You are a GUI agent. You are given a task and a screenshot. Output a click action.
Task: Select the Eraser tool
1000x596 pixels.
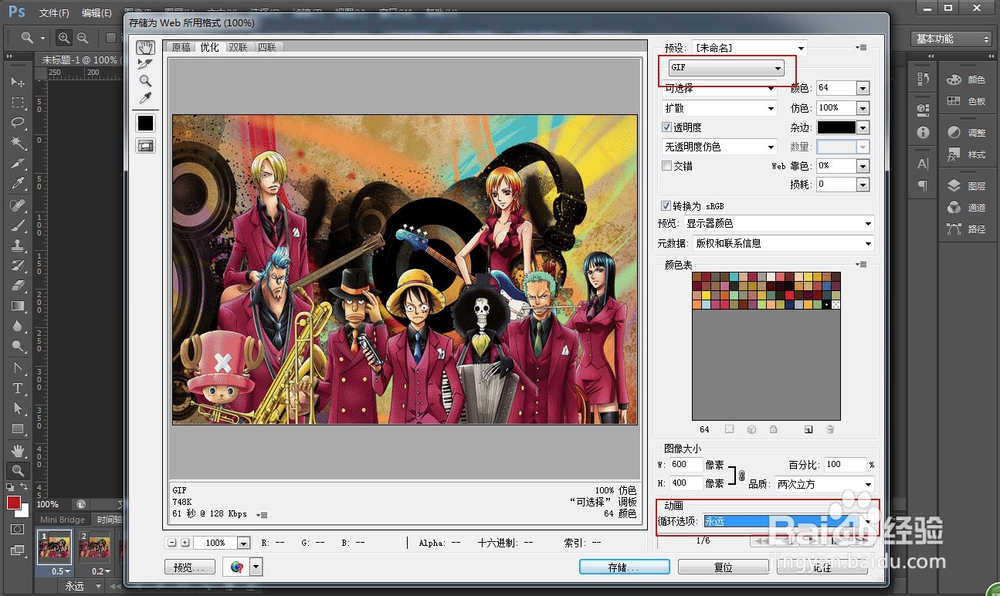pyautogui.click(x=18, y=286)
